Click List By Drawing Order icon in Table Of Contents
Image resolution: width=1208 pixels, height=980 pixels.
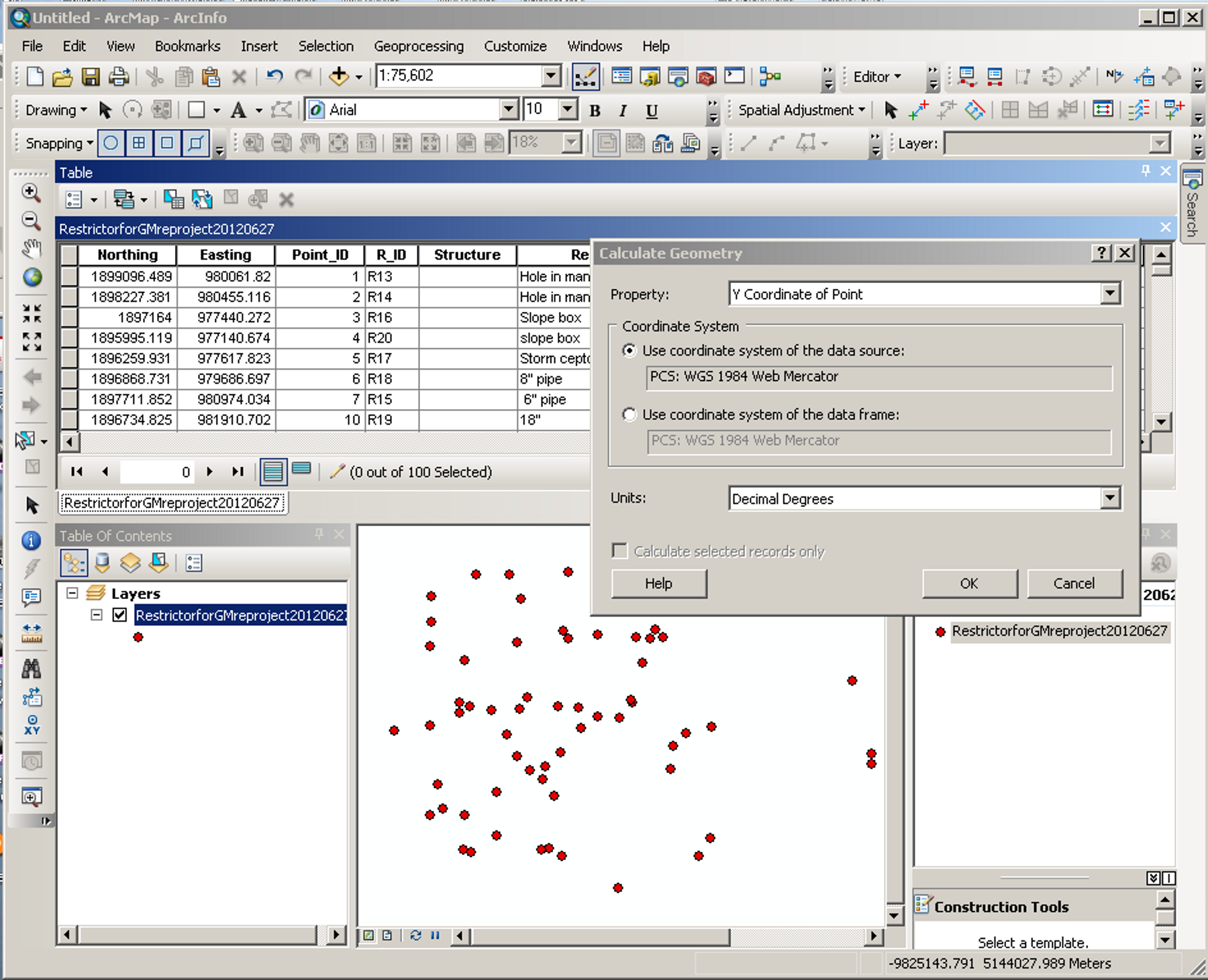[74, 563]
